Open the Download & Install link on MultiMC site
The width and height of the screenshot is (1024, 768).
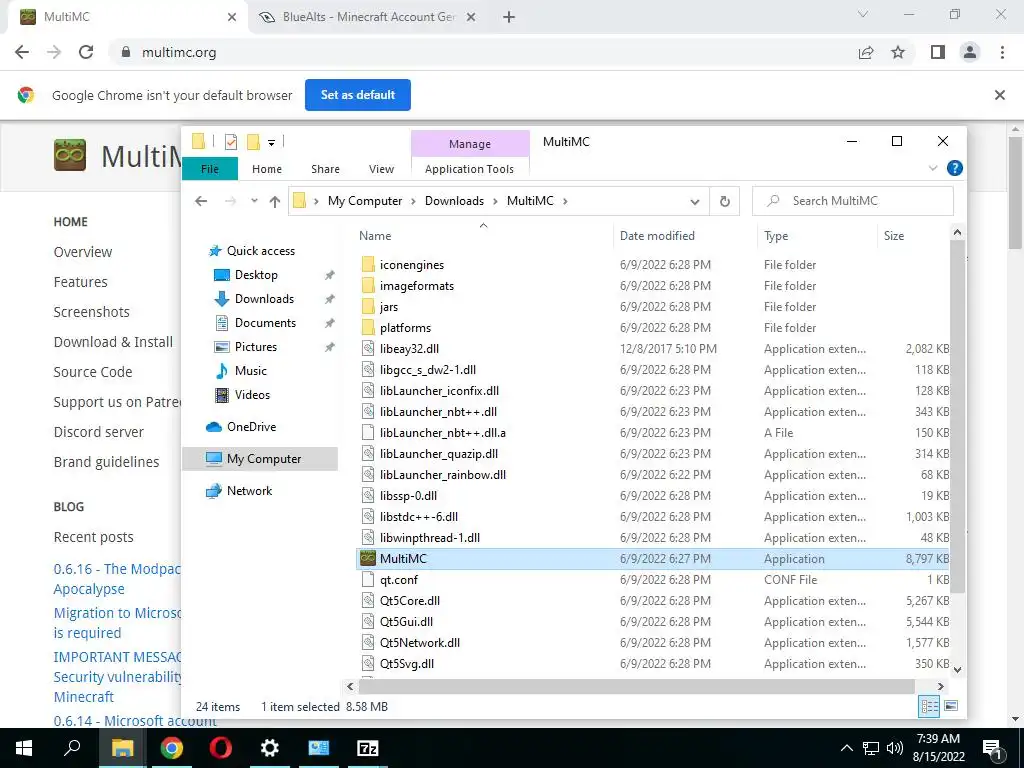tap(113, 342)
